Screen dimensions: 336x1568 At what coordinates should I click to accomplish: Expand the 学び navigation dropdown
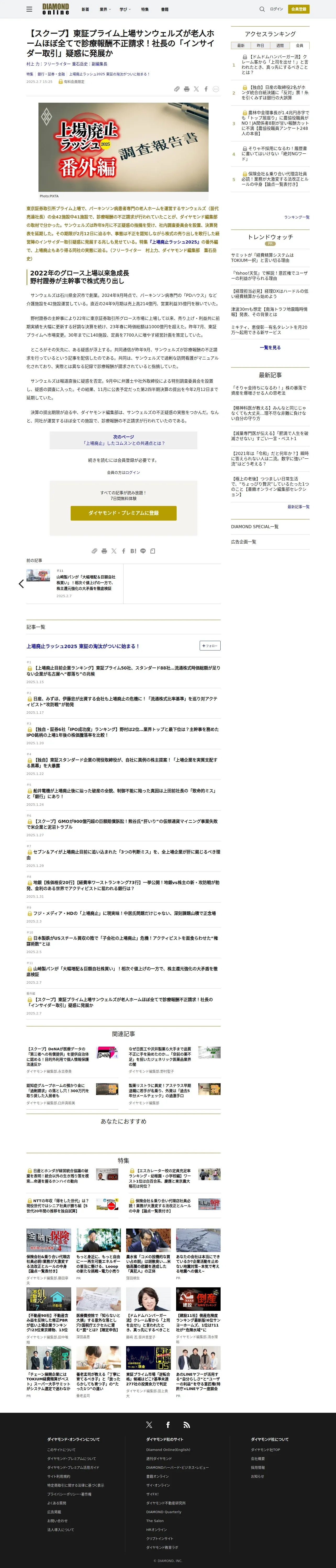tap(125, 9)
